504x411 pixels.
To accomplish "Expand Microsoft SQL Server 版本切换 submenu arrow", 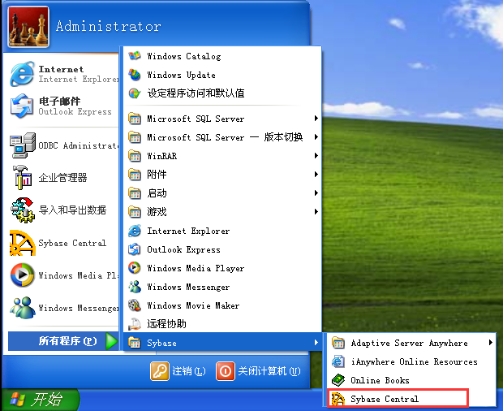I will 316,137.
